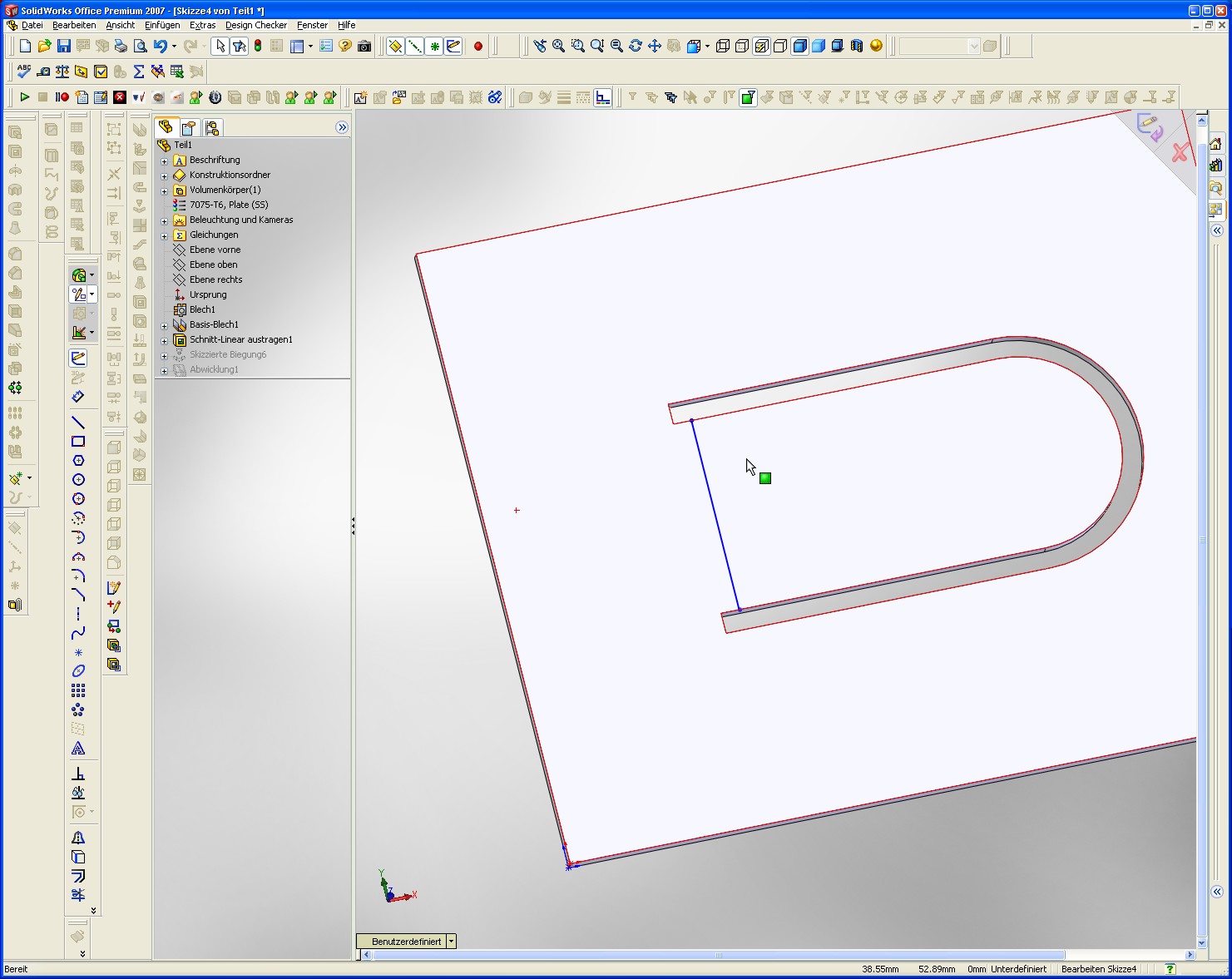Select the Line sketch tool
The height and width of the screenshot is (979, 1232).
pyautogui.click(x=78, y=423)
